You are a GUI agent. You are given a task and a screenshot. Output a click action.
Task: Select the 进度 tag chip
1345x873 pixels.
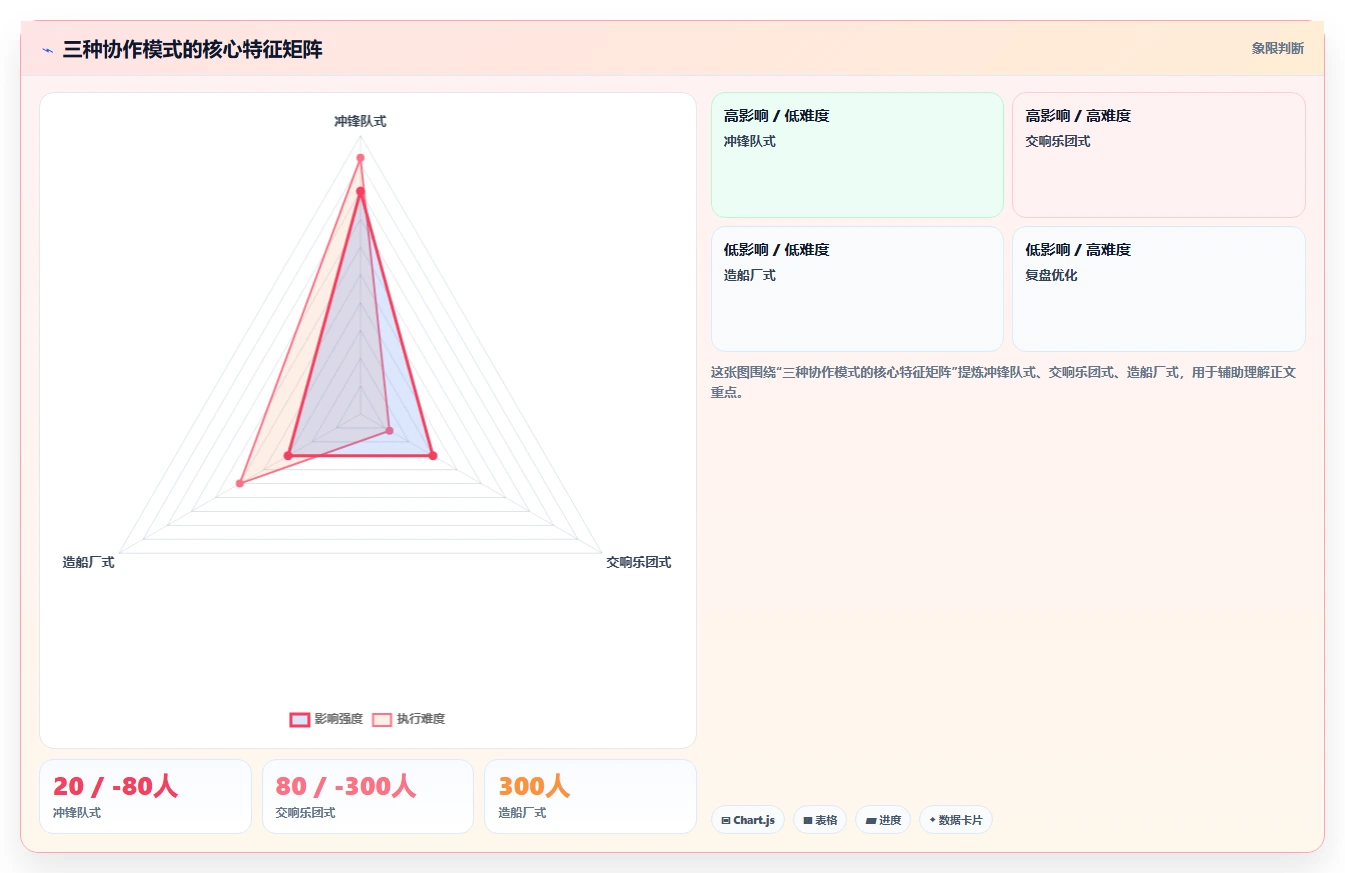(x=883, y=820)
